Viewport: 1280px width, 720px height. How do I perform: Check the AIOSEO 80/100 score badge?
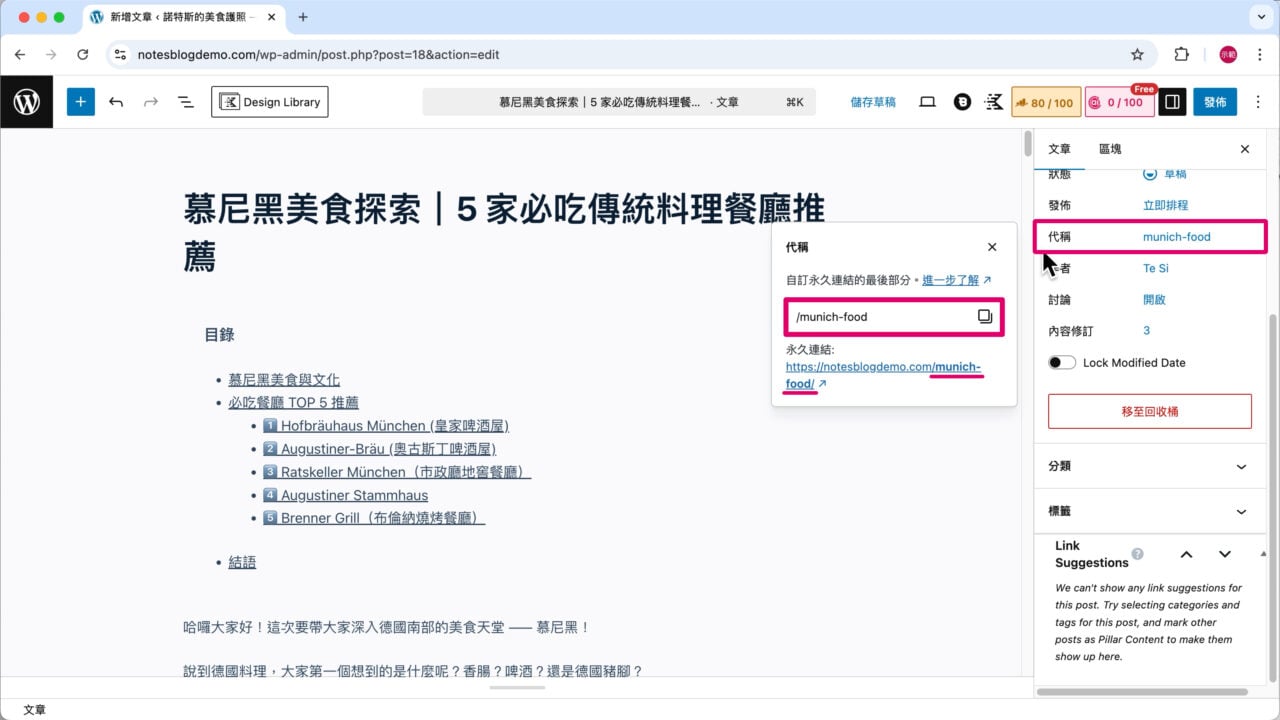coord(1046,101)
